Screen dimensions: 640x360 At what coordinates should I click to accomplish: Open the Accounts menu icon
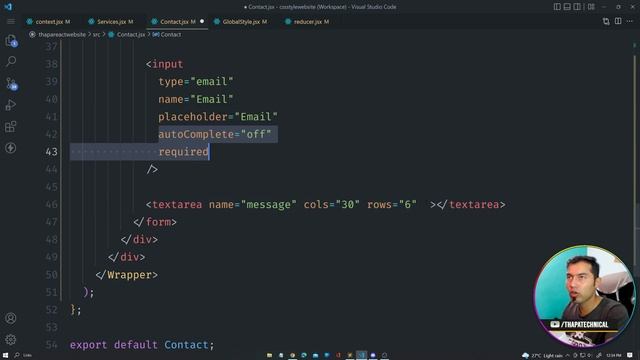(11, 318)
